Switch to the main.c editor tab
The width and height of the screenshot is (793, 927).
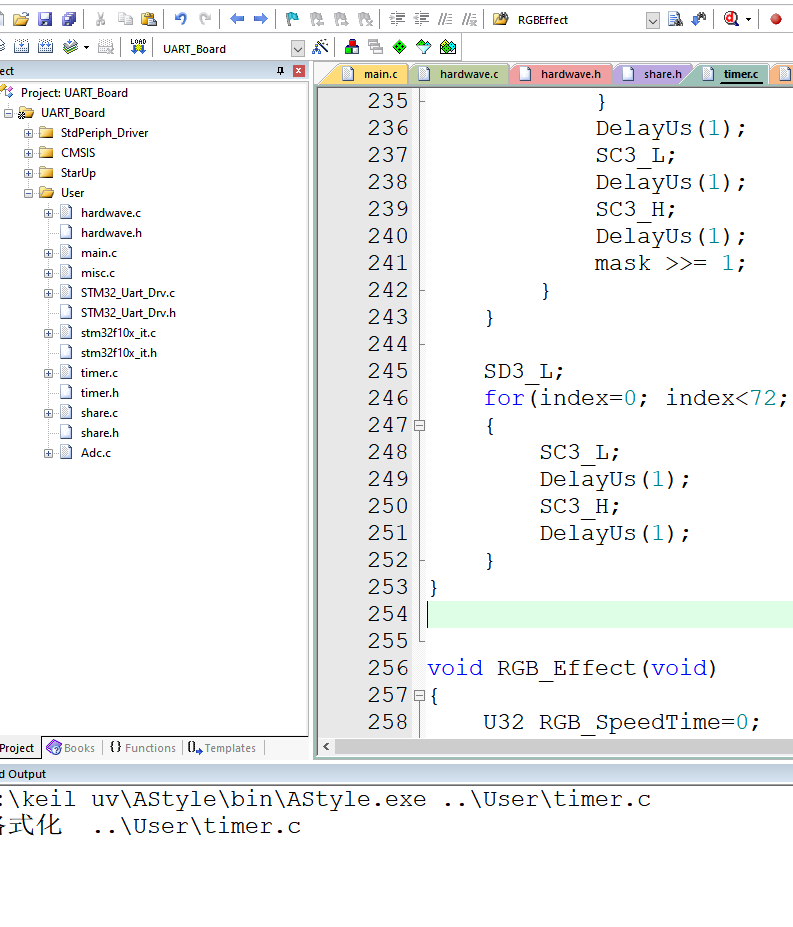point(372,74)
